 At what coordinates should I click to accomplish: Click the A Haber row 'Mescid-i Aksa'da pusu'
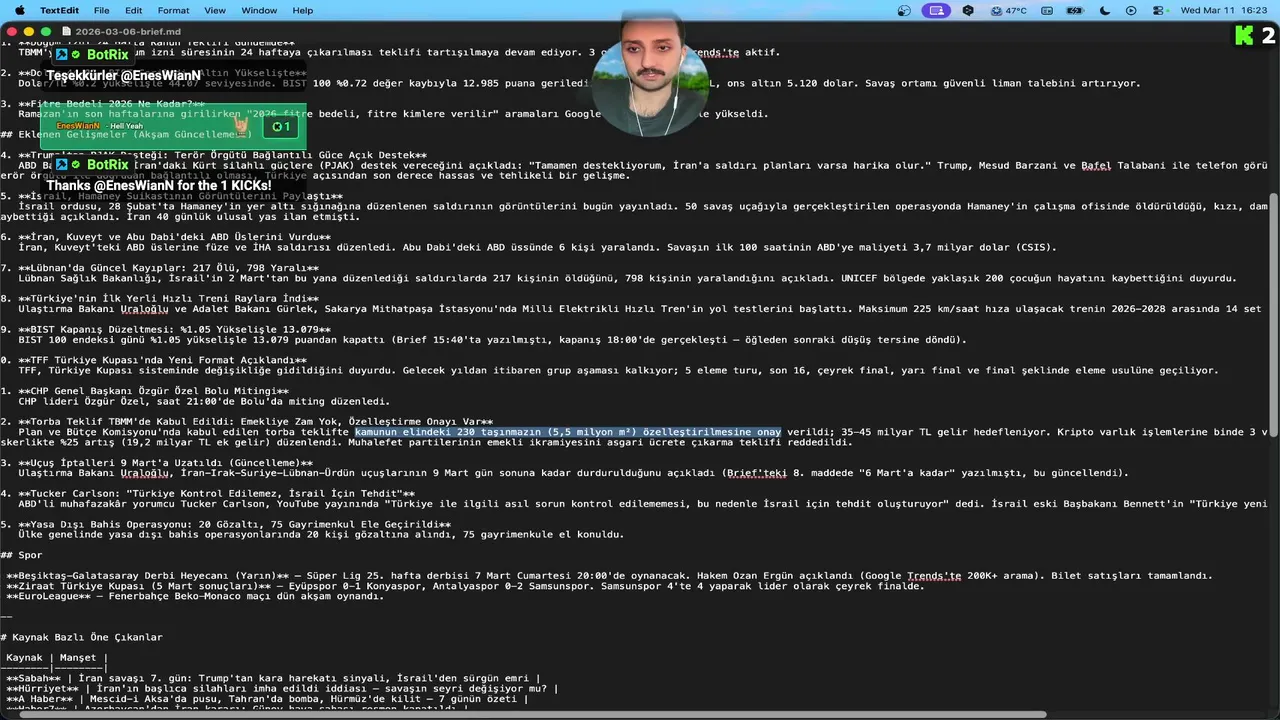coord(267,699)
